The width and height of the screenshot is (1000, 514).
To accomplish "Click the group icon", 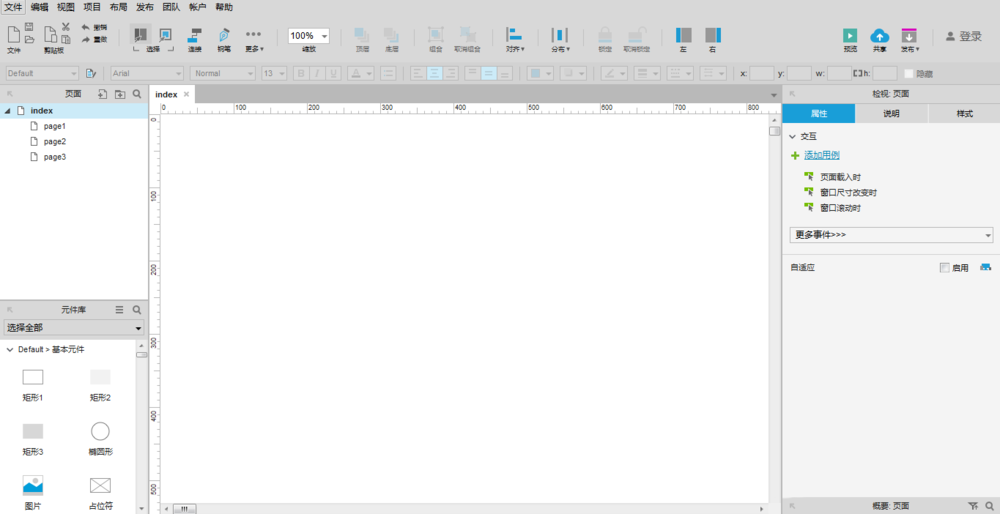I will [x=436, y=35].
